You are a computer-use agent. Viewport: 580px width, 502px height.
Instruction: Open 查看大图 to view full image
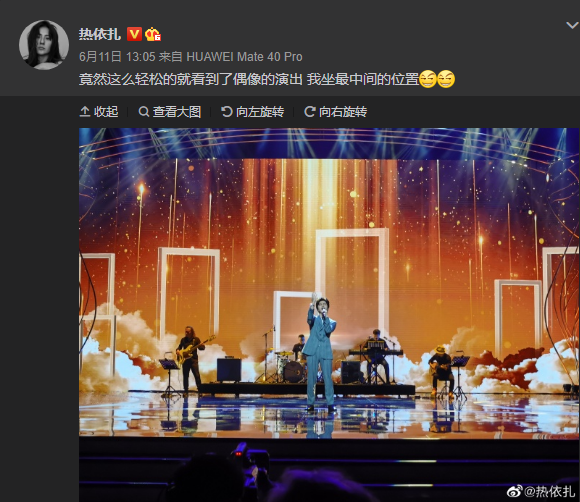click(x=177, y=111)
